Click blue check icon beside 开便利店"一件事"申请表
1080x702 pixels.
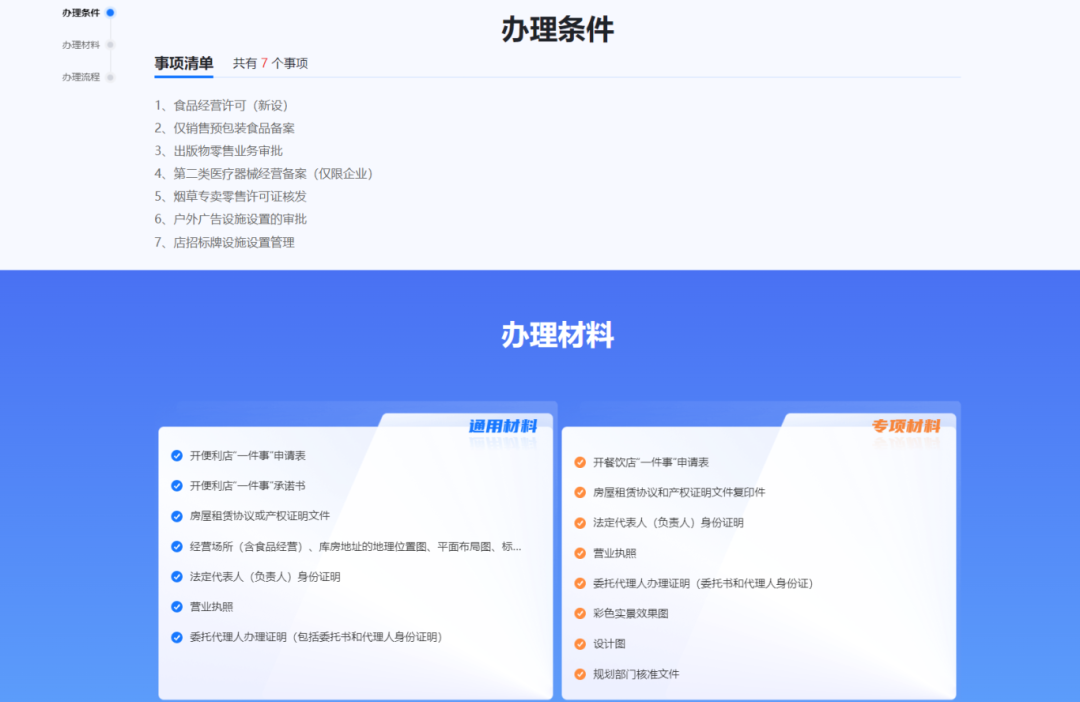tap(177, 455)
